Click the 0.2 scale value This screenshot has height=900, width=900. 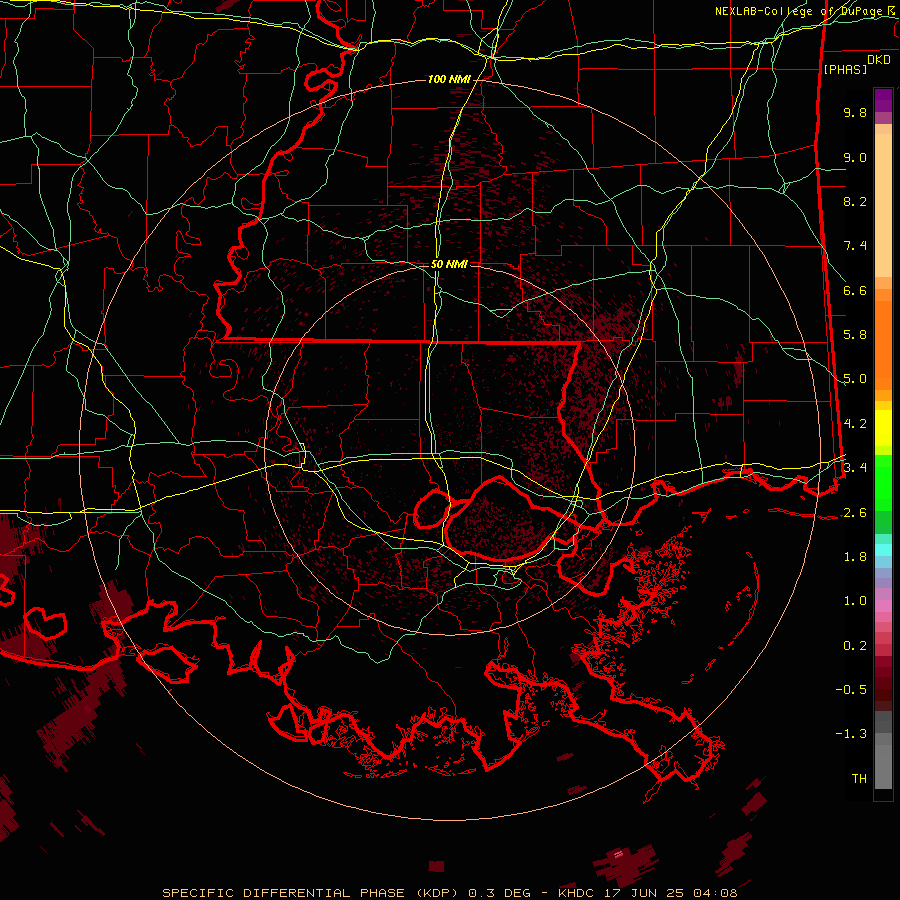pyautogui.click(x=855, y=646)
